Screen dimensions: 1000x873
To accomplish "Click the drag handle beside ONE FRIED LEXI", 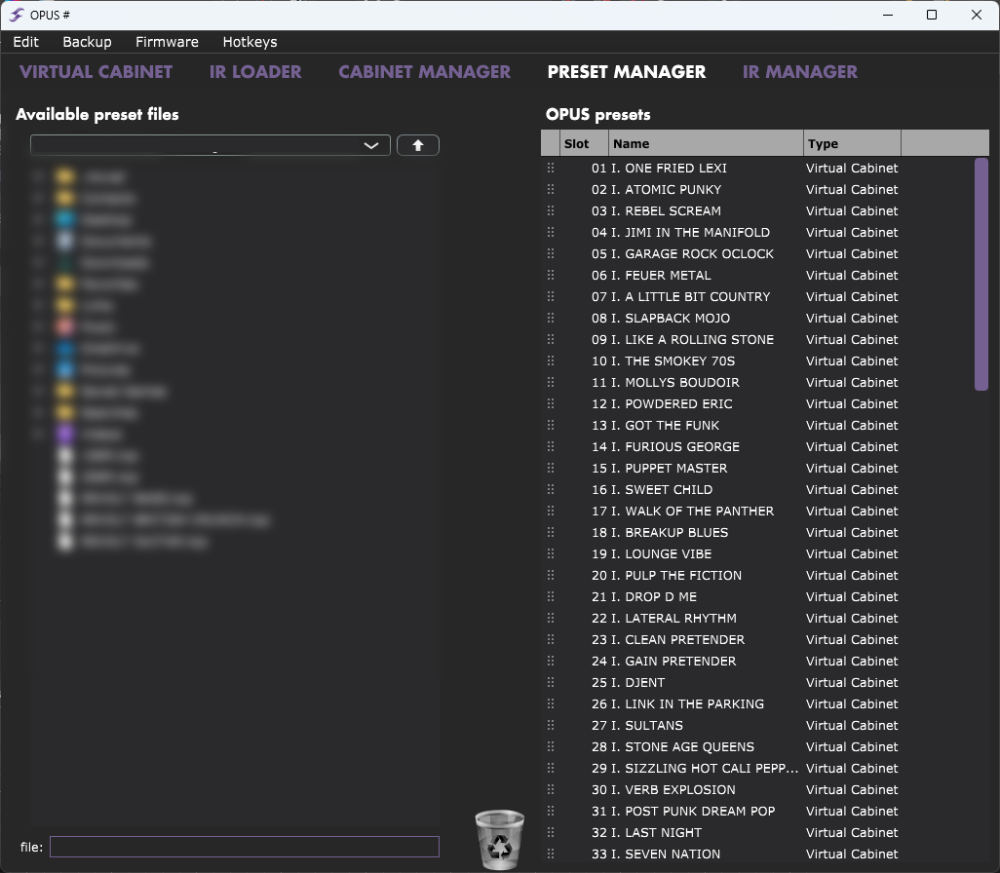I will (550, 168).
